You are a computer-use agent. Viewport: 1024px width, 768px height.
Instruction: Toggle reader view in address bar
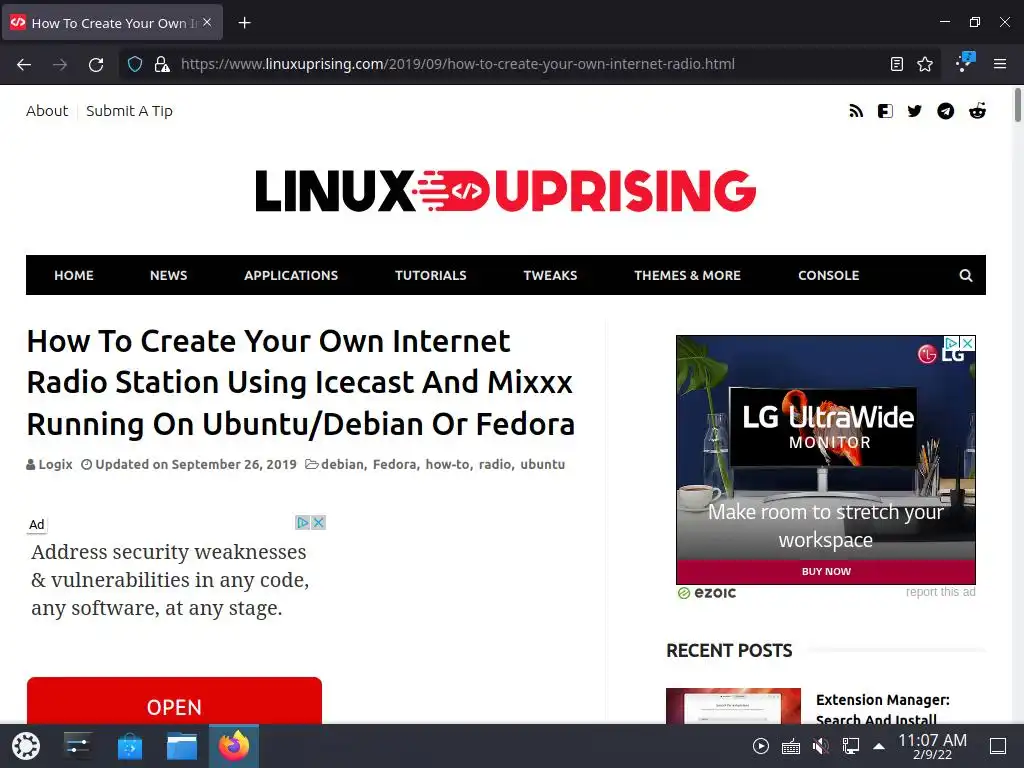tap(897, 64)
